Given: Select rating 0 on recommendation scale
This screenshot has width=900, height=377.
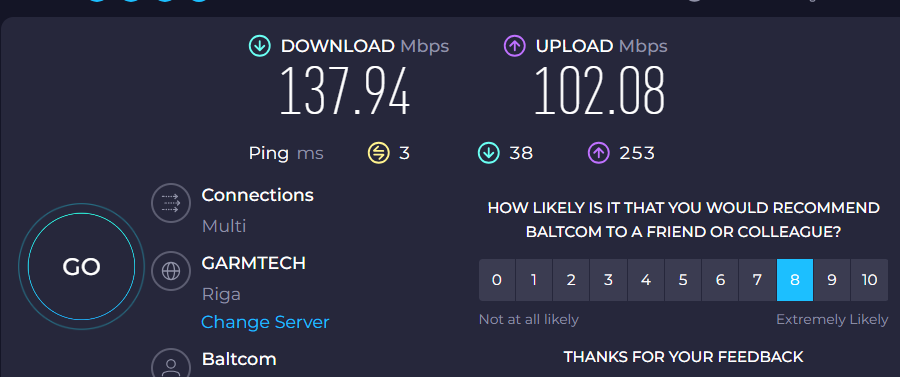Looking at the screenshot, I should [x=497, y=280].
